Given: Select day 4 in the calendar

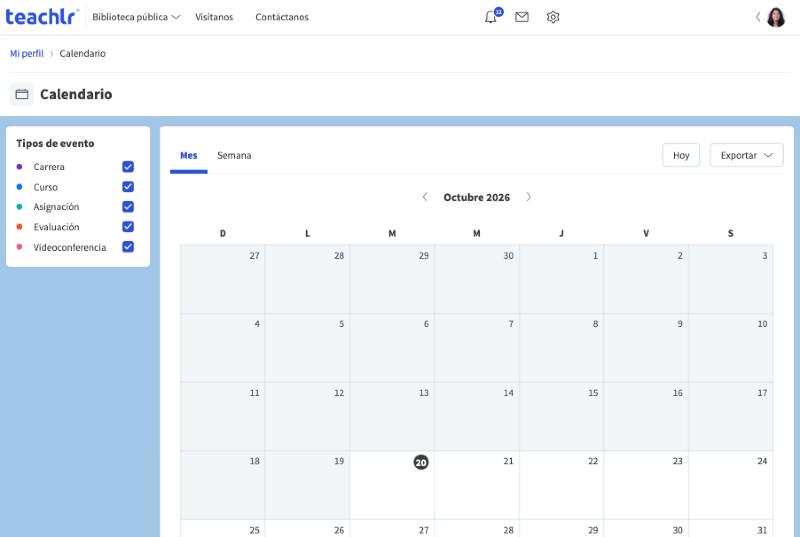Looking at the screenshot, I should click(222, 348).
